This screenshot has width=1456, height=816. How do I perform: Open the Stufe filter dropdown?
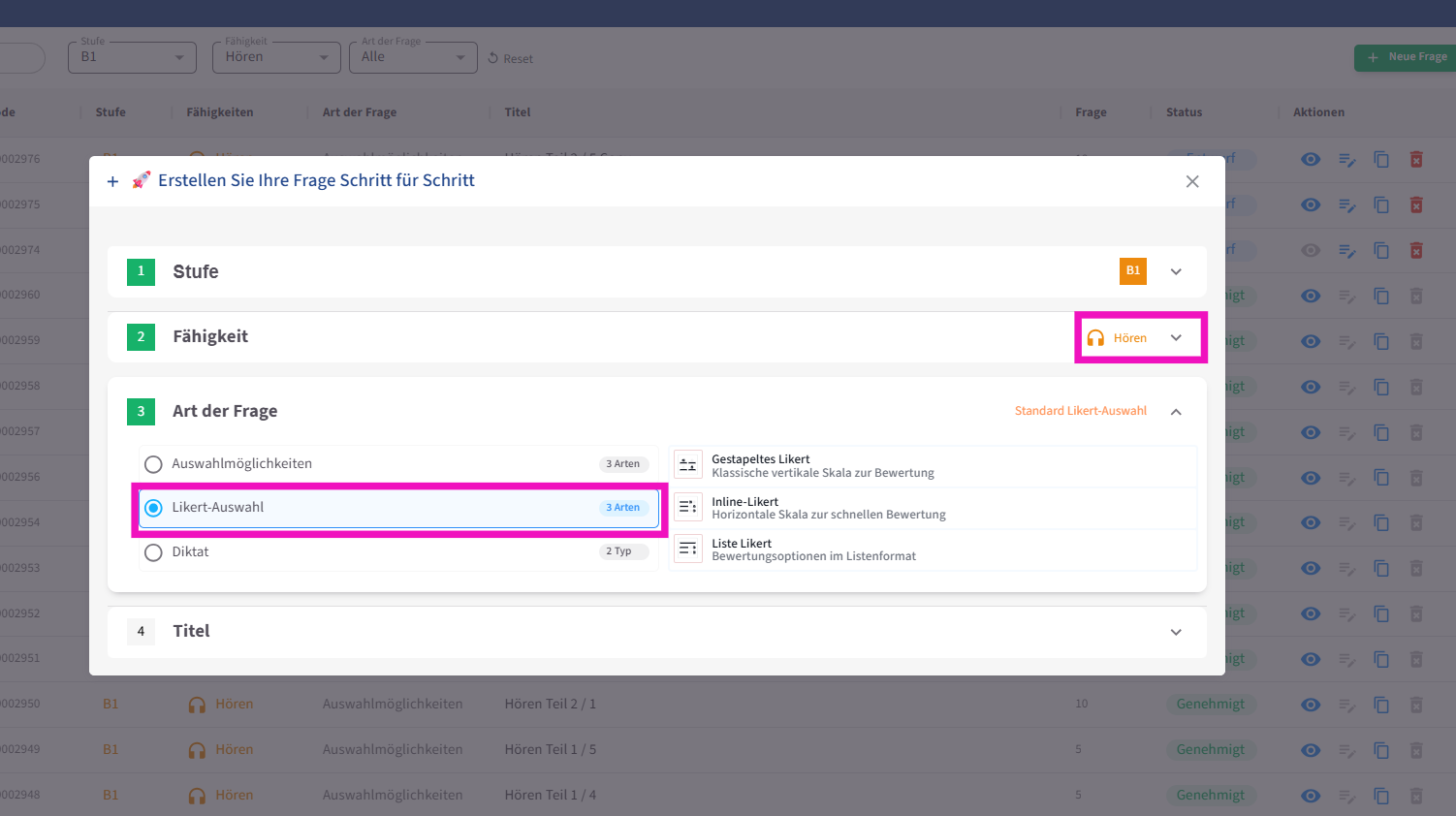point(132,57)
